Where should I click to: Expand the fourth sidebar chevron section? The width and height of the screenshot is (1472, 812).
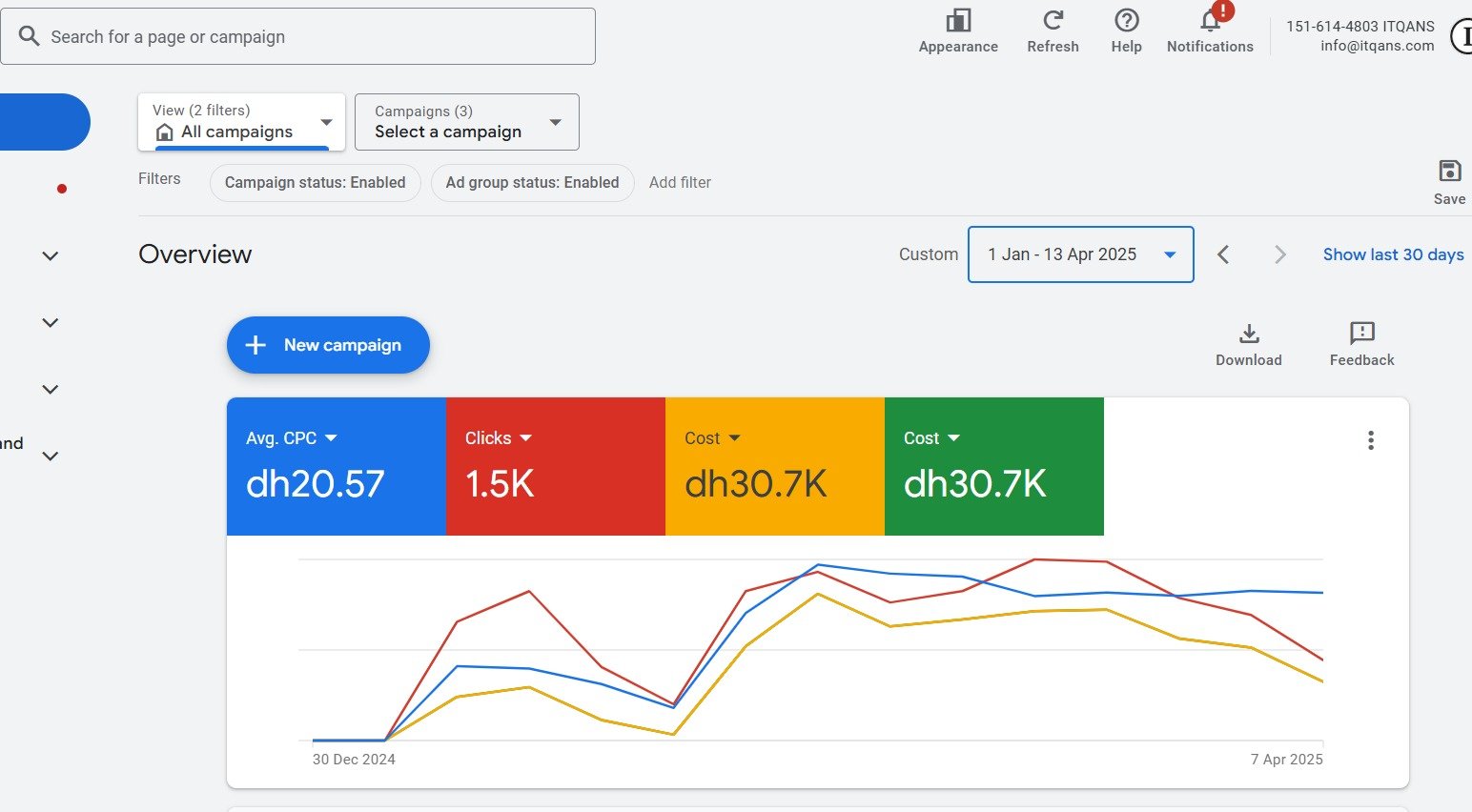tap(51, 456)
